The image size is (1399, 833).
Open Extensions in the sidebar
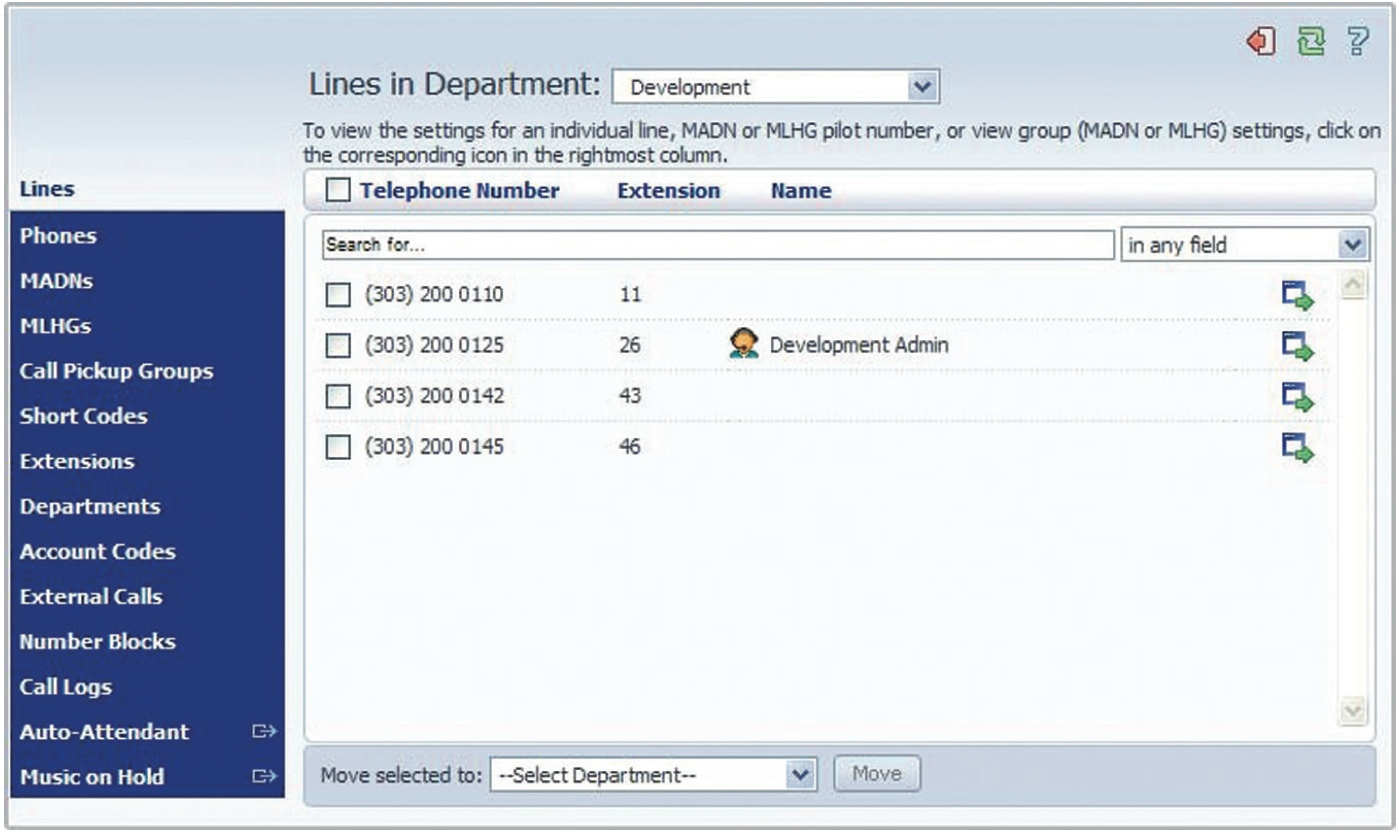[x=77, y=461]
